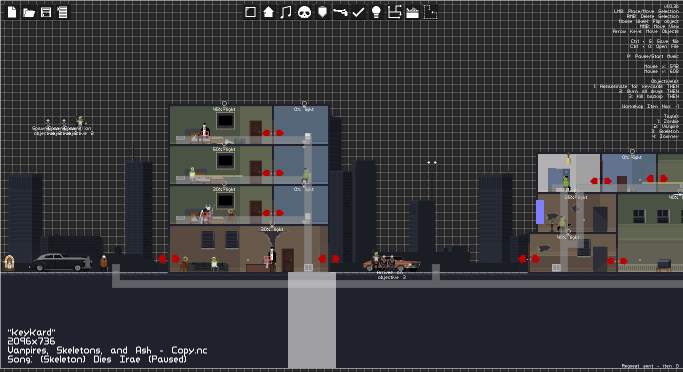Select the room square tool
The height and width of the screenshot is (372, 683).
250,12
